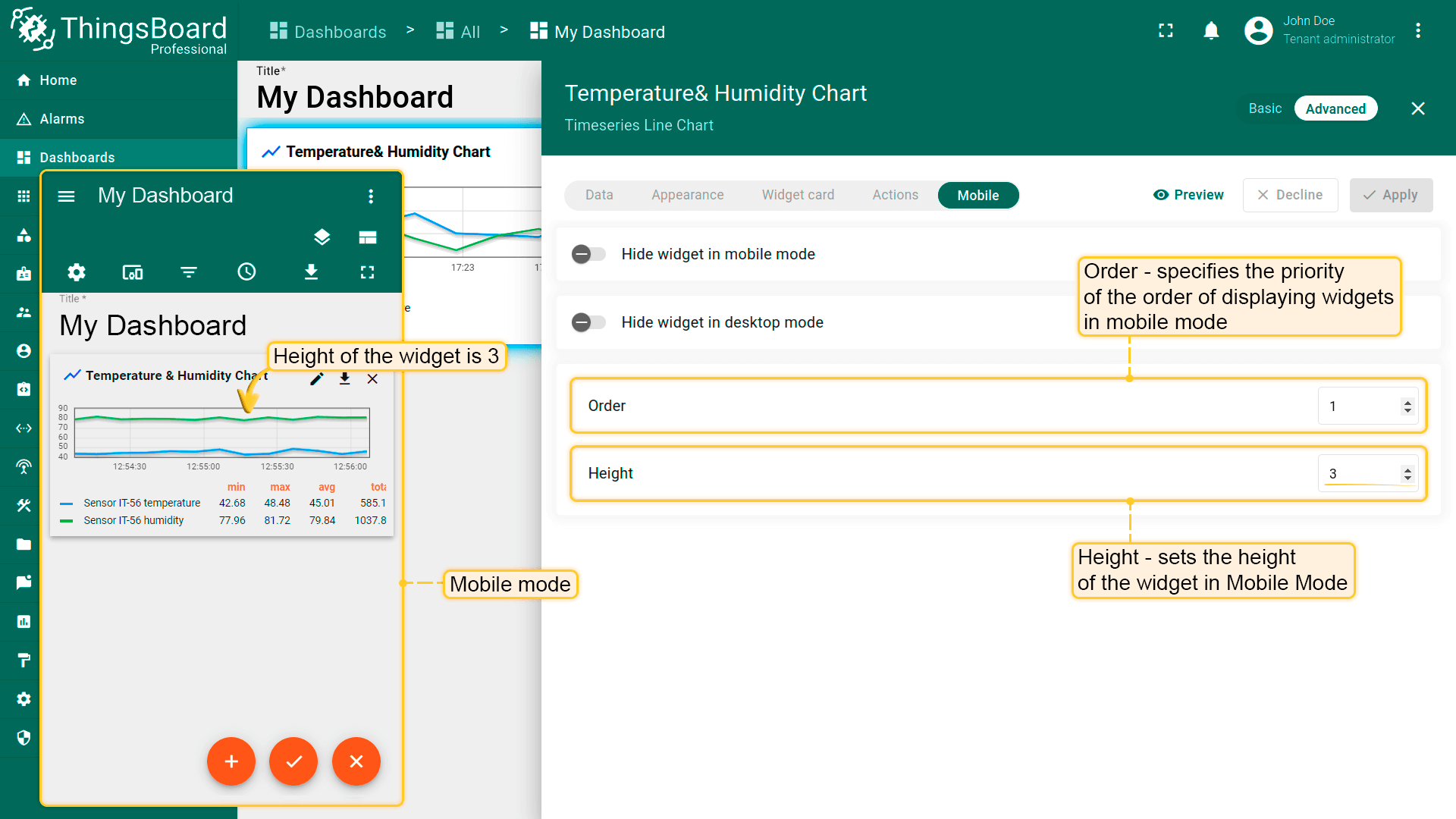
Task: Open the Widget card tab
Action: [798, 195]
